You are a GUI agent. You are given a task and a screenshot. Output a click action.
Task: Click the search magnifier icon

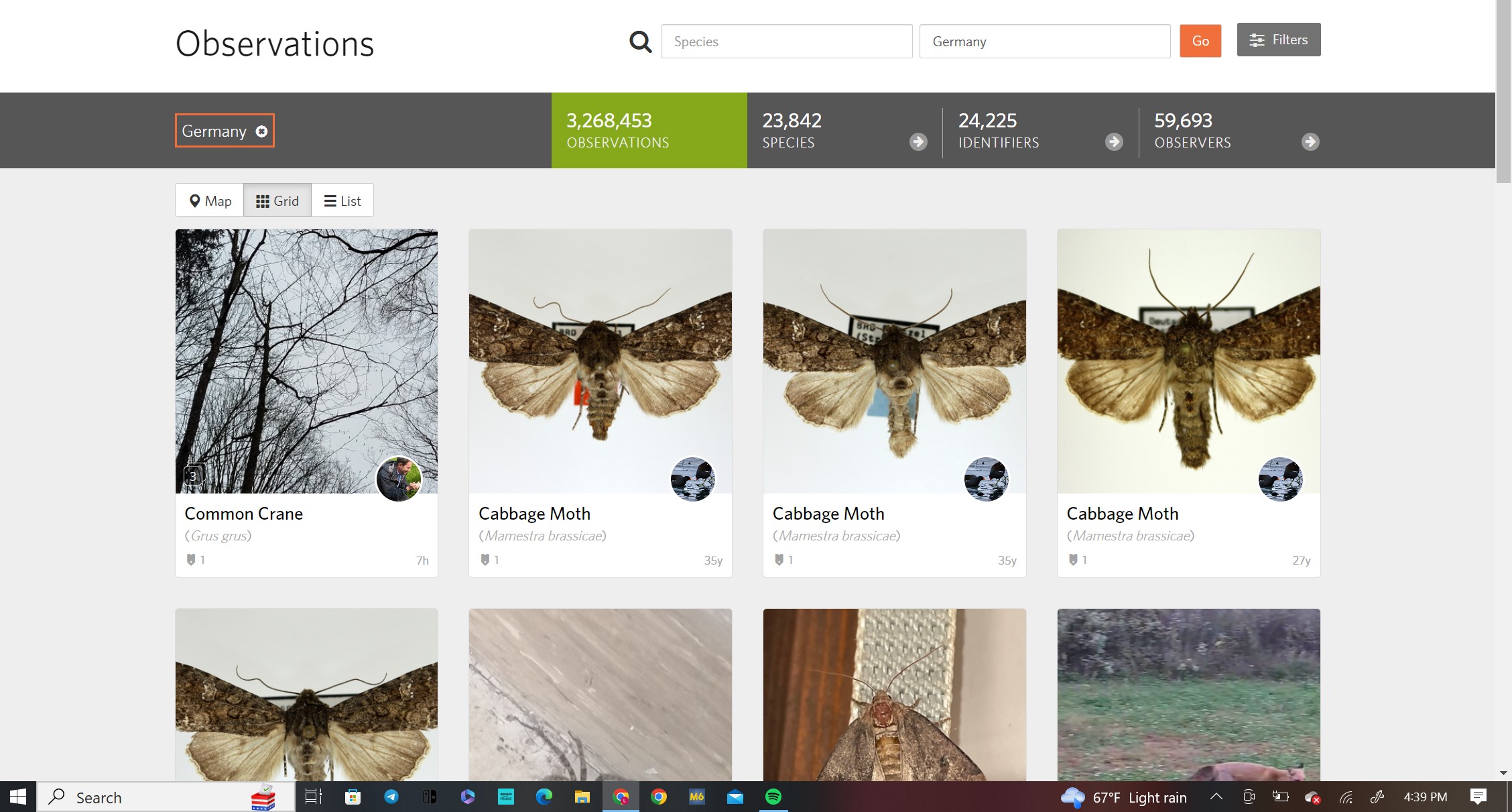tap(640, 42)
